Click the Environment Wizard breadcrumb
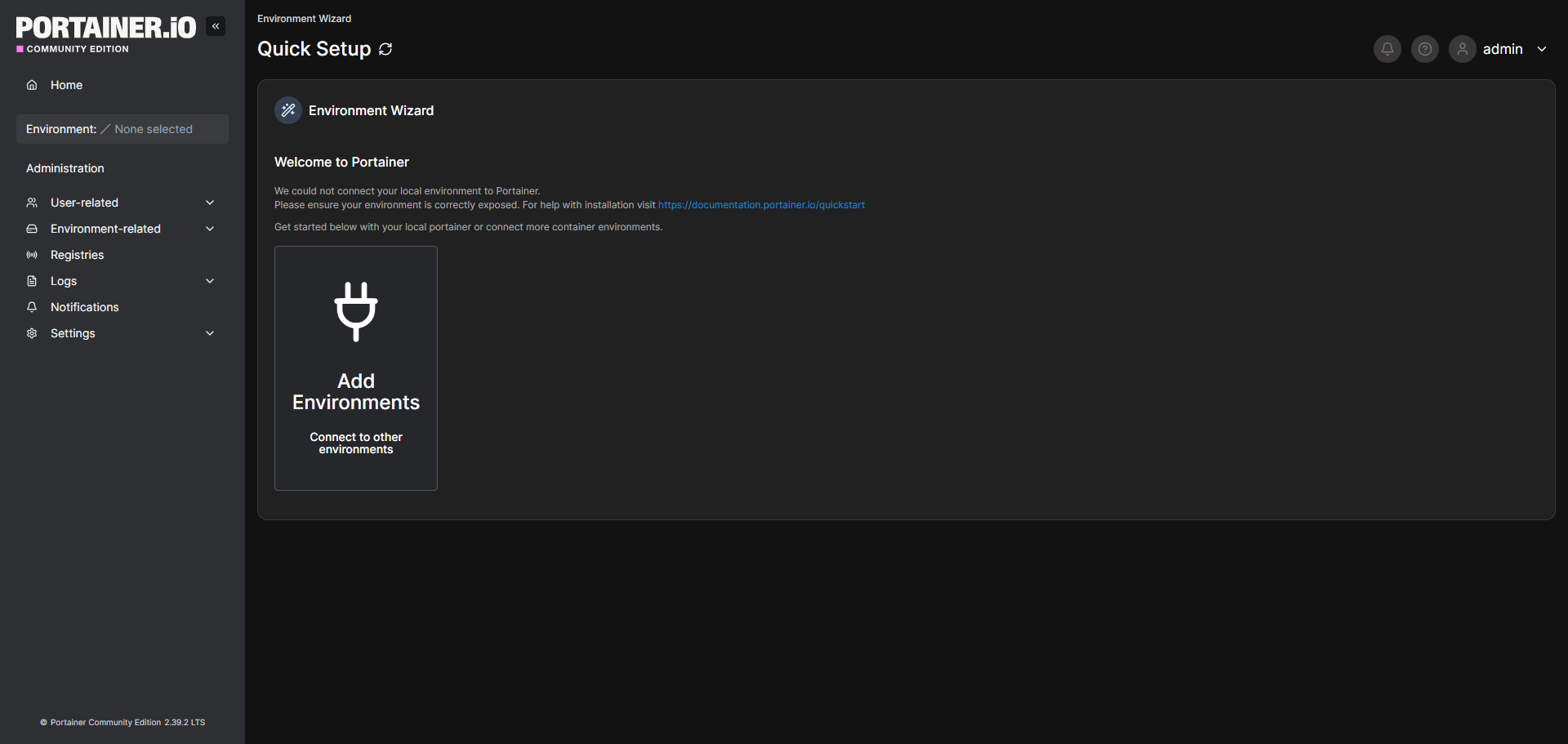1568x744 pixels. click(305, 19)
